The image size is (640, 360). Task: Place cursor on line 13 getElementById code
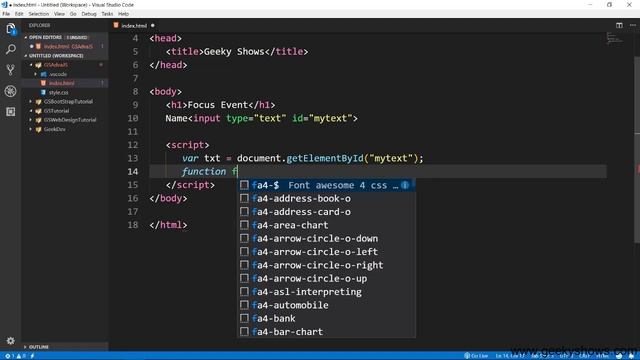[x=325, y=158]
